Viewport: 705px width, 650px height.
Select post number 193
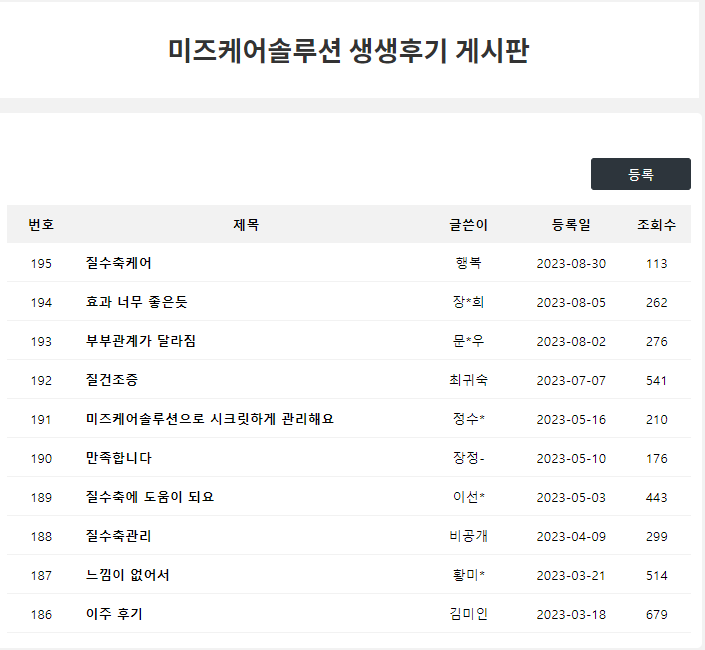point(41,342)
